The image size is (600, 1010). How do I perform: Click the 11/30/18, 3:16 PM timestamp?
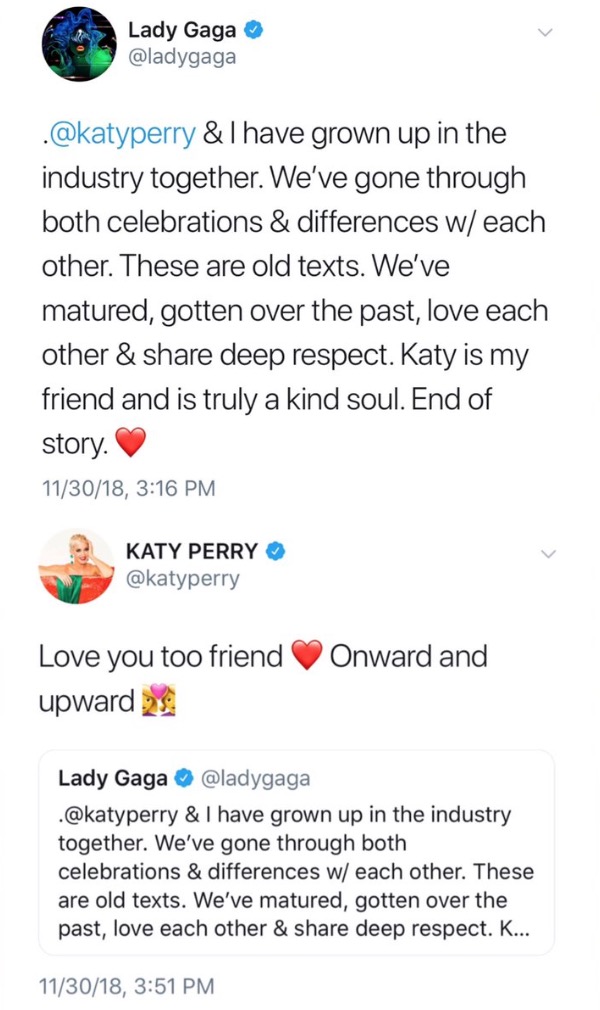coord(128,488)
